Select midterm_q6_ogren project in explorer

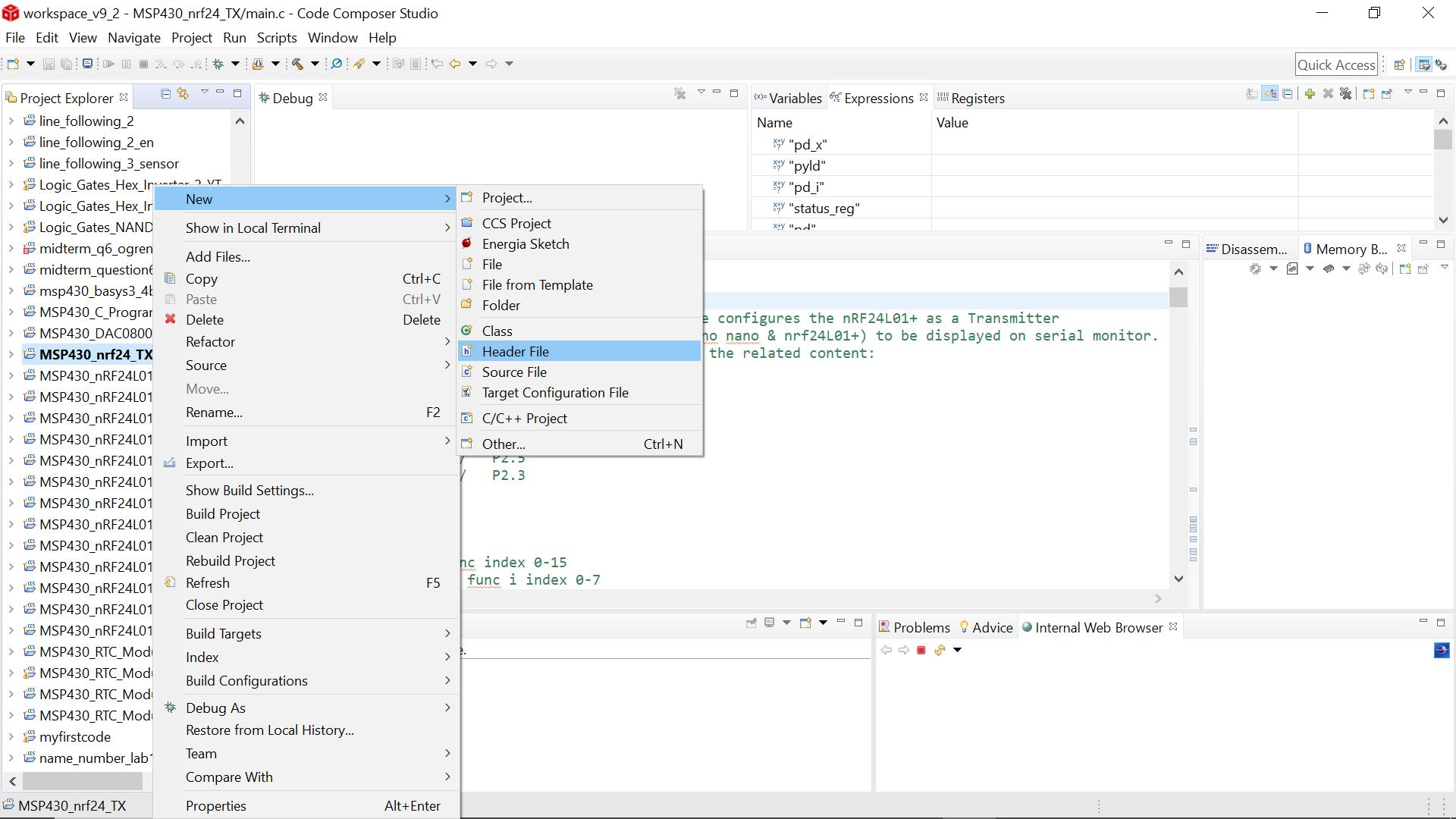(88, 248)
